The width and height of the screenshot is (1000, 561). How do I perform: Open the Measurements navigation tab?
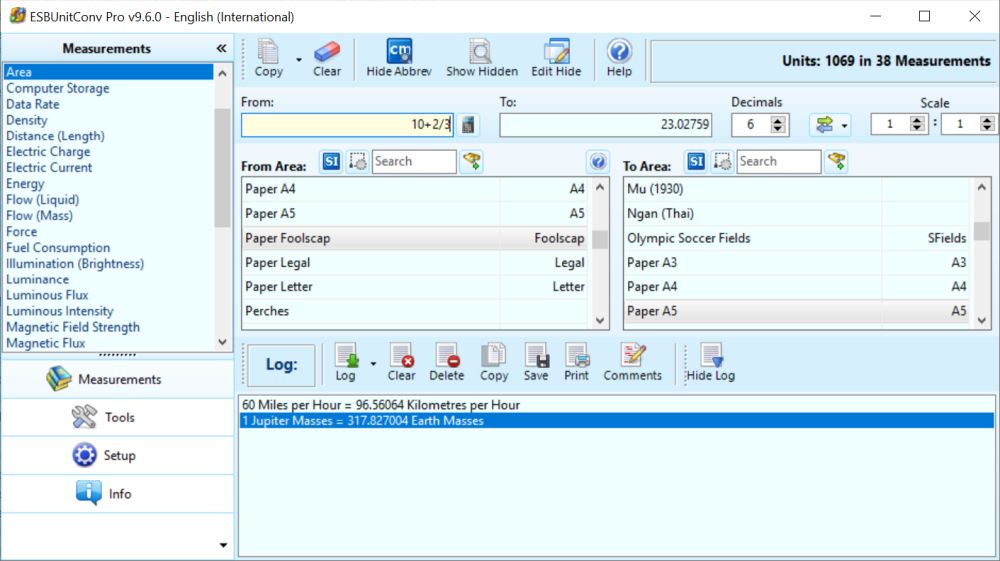(117, 379)
